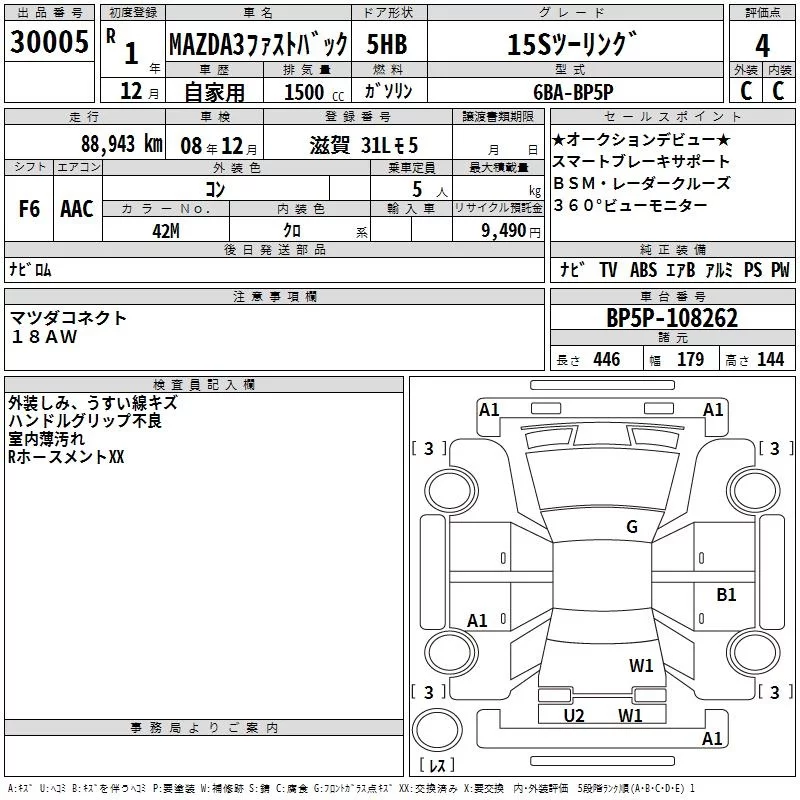Select the displacement value 1500 cc

pyautogui.click(x=314, y=92)
